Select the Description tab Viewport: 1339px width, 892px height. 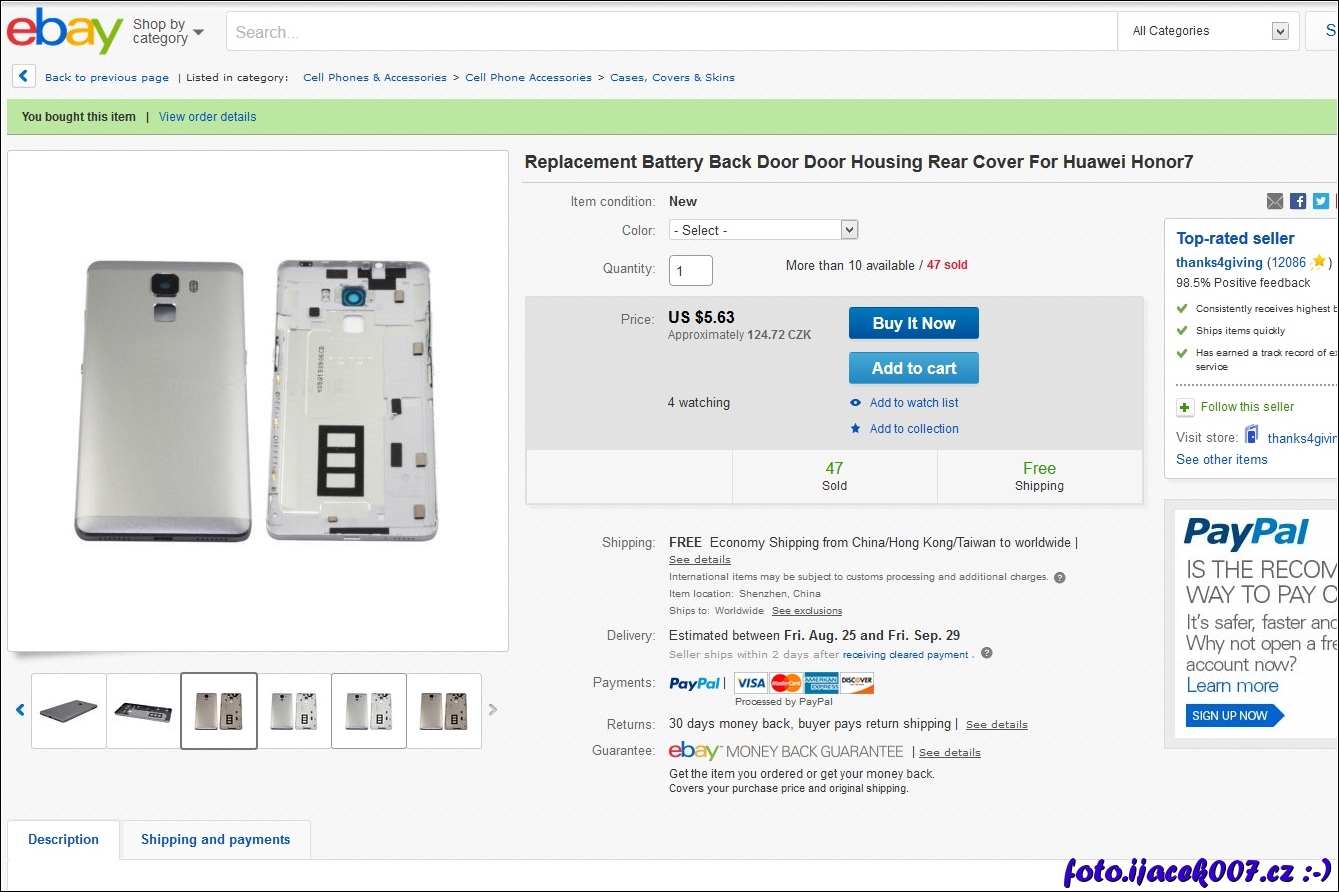tap(63, 840)
